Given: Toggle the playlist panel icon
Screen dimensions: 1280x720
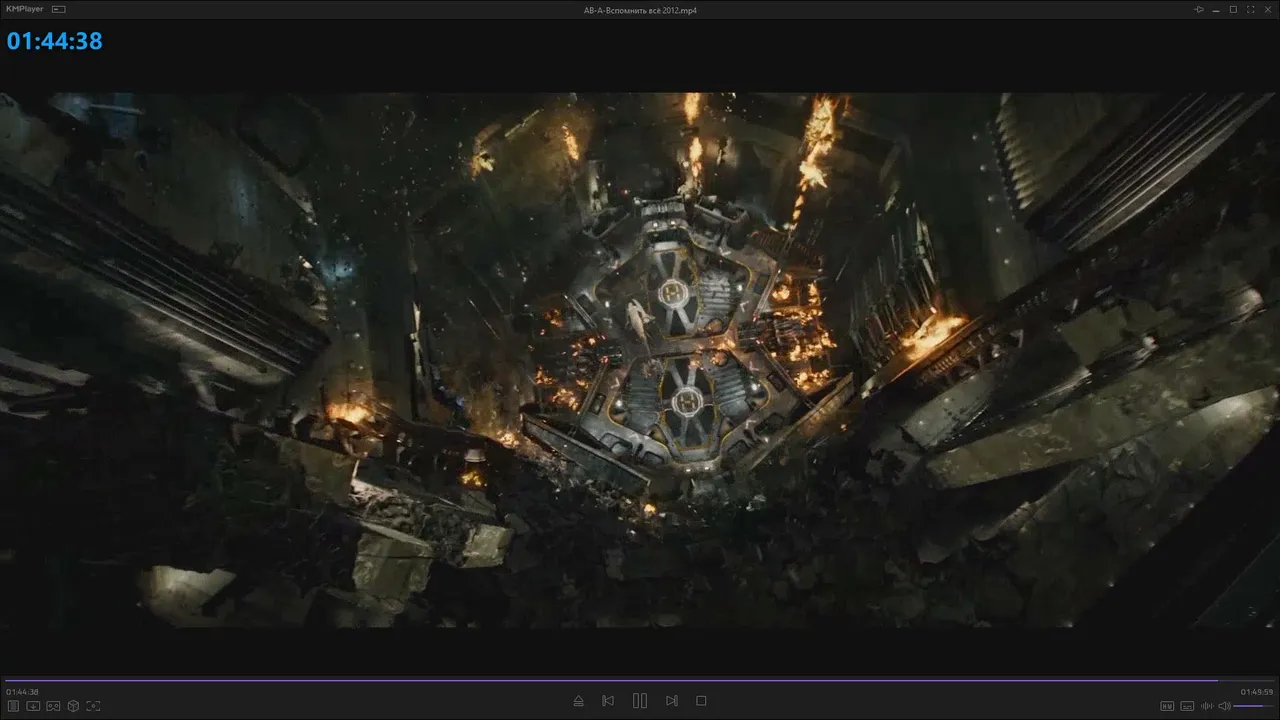Looking at the screenshot, I should [x=13, y=706].
